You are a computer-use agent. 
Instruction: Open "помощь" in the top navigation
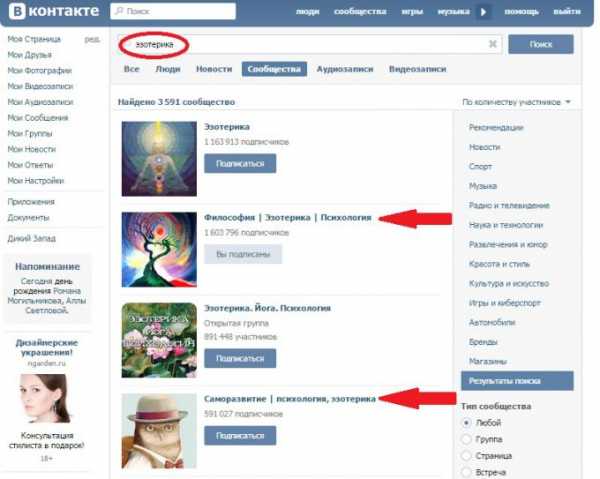pos(521,12)
